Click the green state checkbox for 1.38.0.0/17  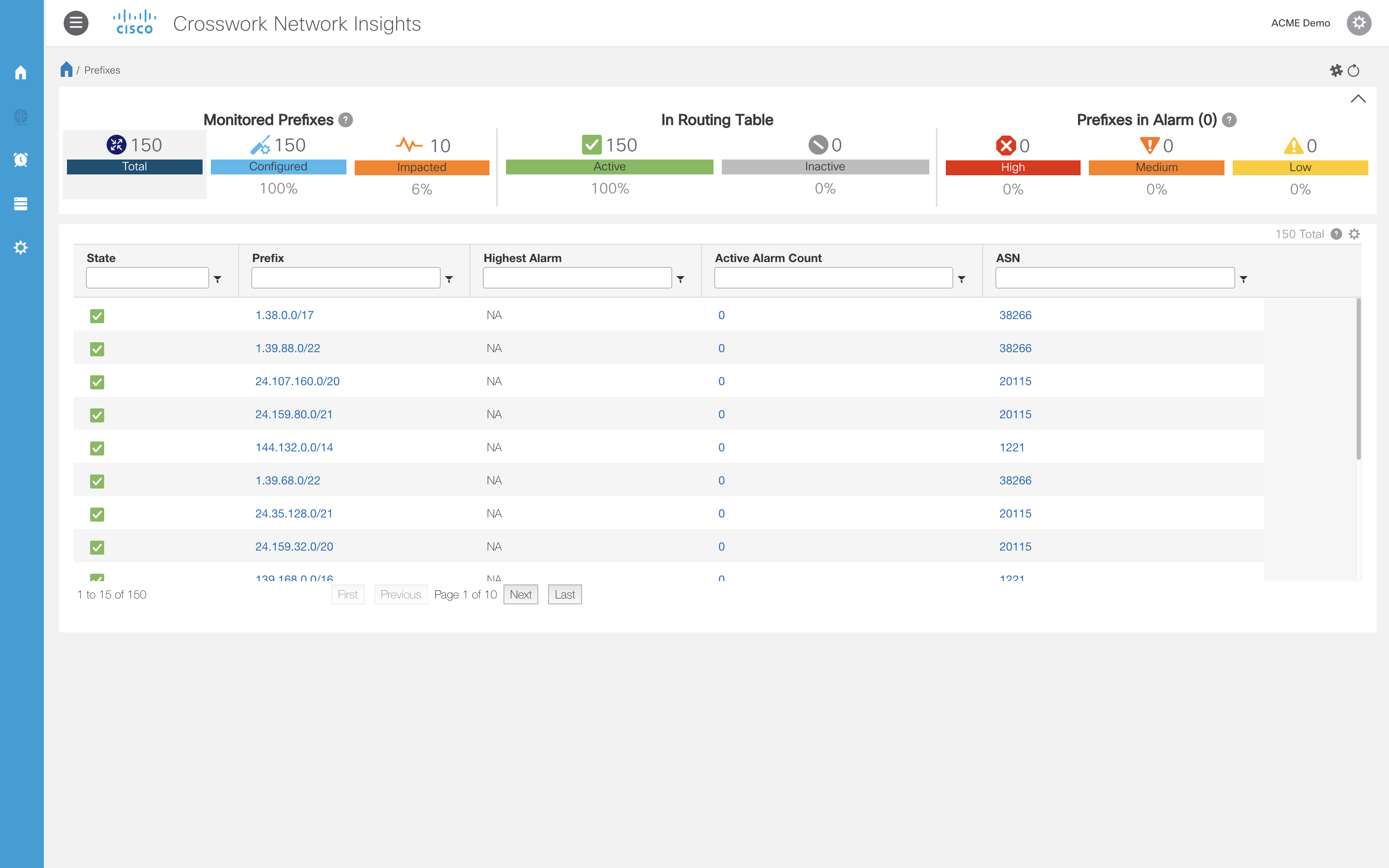click(97, 316)
